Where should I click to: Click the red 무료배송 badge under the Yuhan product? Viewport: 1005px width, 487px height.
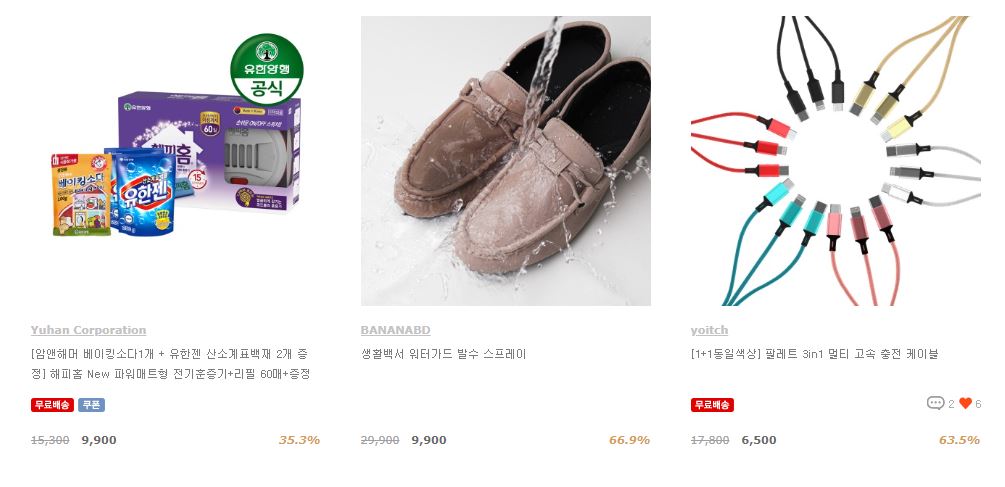point(53,405)
